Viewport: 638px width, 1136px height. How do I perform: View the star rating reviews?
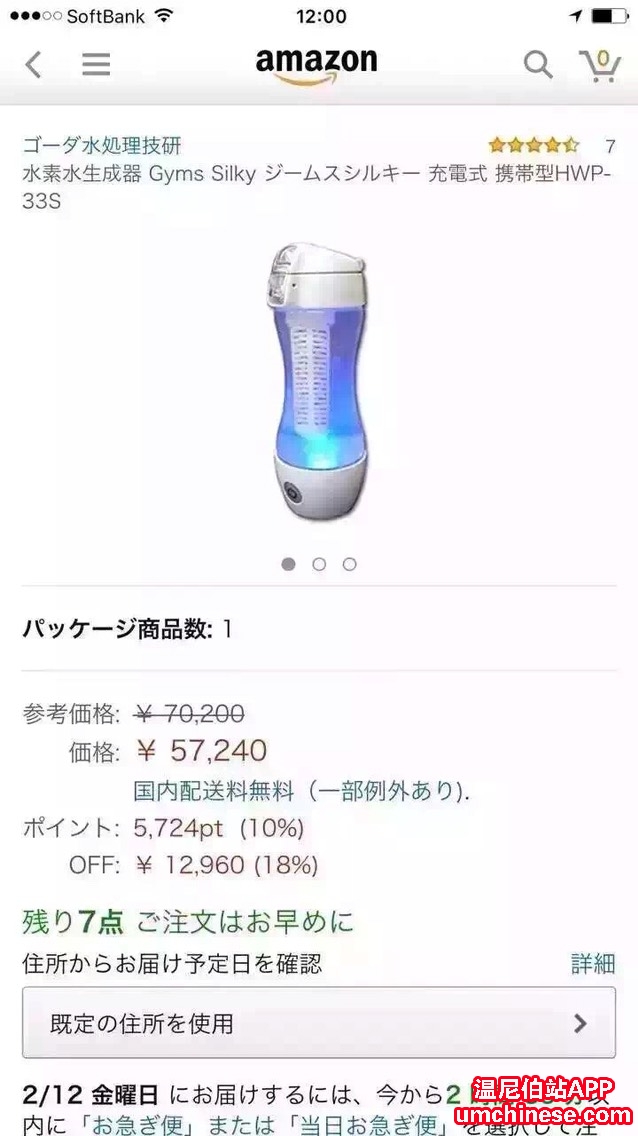coord(534,146)
